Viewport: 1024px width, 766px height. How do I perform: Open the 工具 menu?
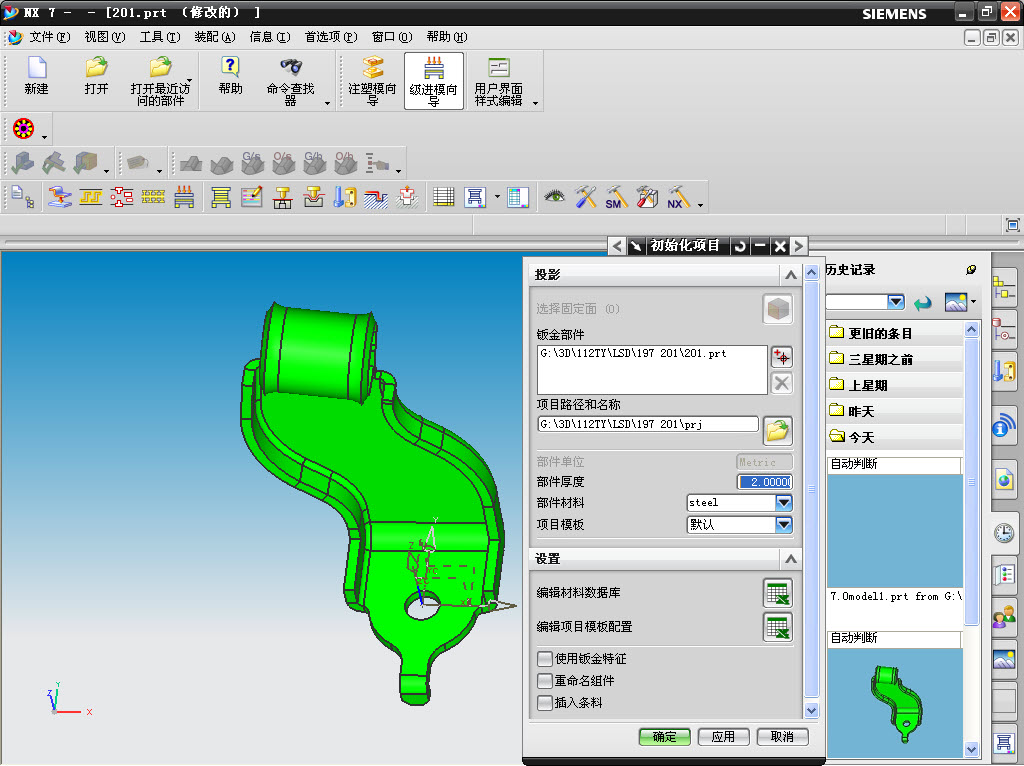pyautogui.click(x=159, y=37)
